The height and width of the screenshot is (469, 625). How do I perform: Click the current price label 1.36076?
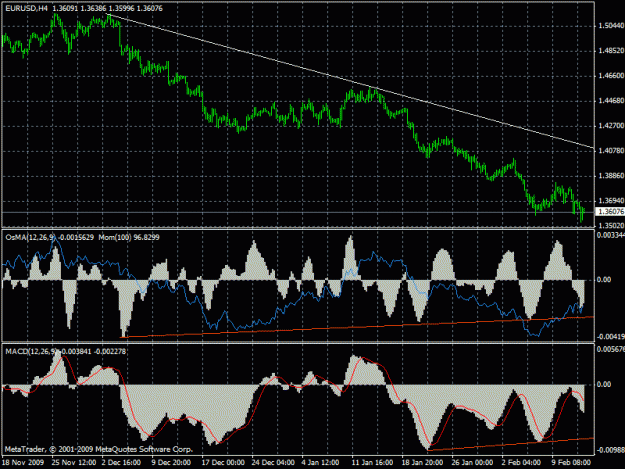pyautogui.click(x=610, y=212)
